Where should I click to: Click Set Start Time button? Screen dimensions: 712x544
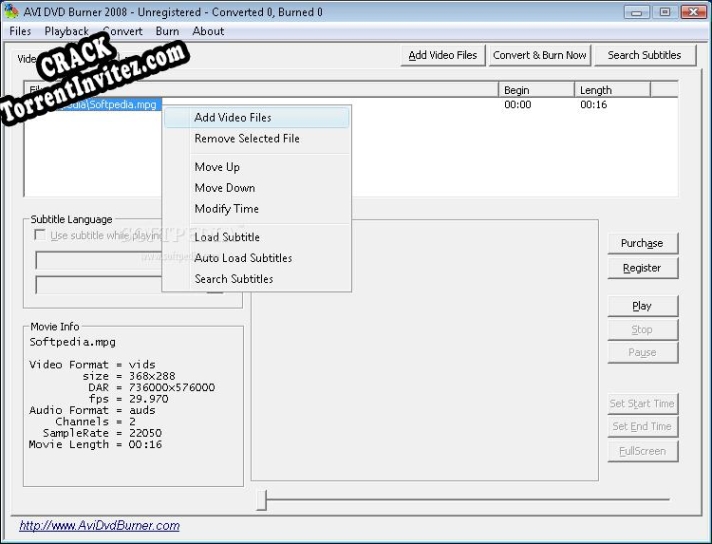[643, 404]
